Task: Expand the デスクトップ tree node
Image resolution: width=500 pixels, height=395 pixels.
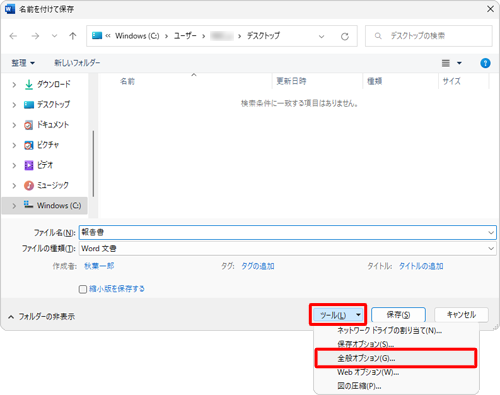Action: pos(14,105)
